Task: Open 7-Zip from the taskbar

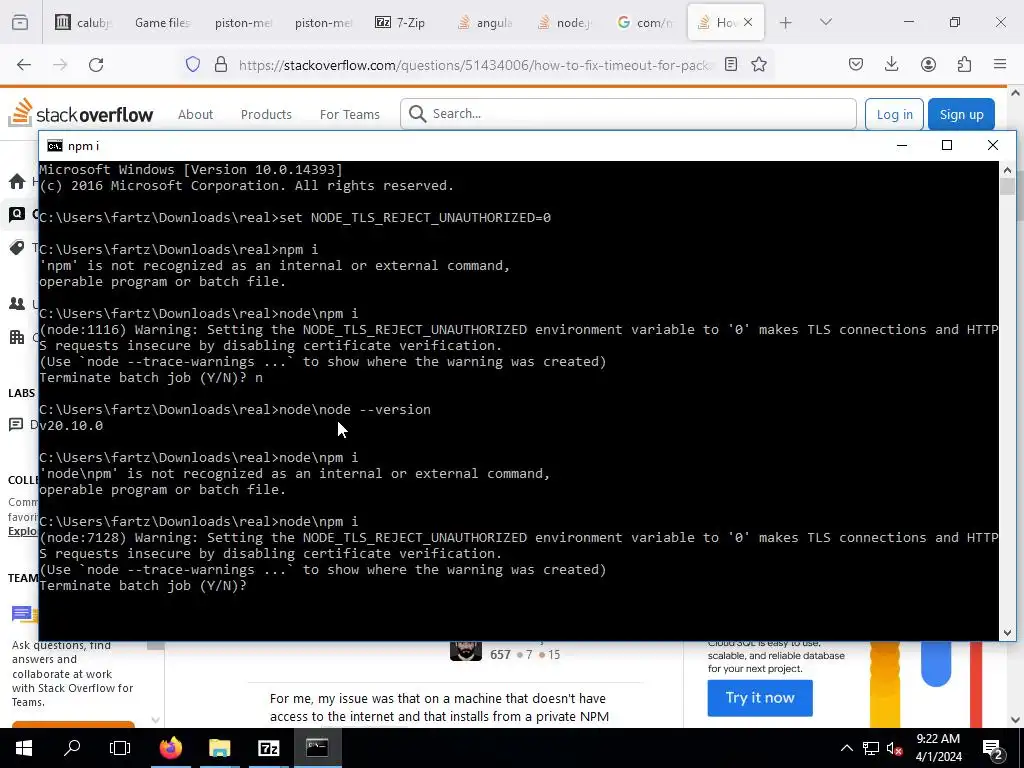Action: tap(268, 748)
